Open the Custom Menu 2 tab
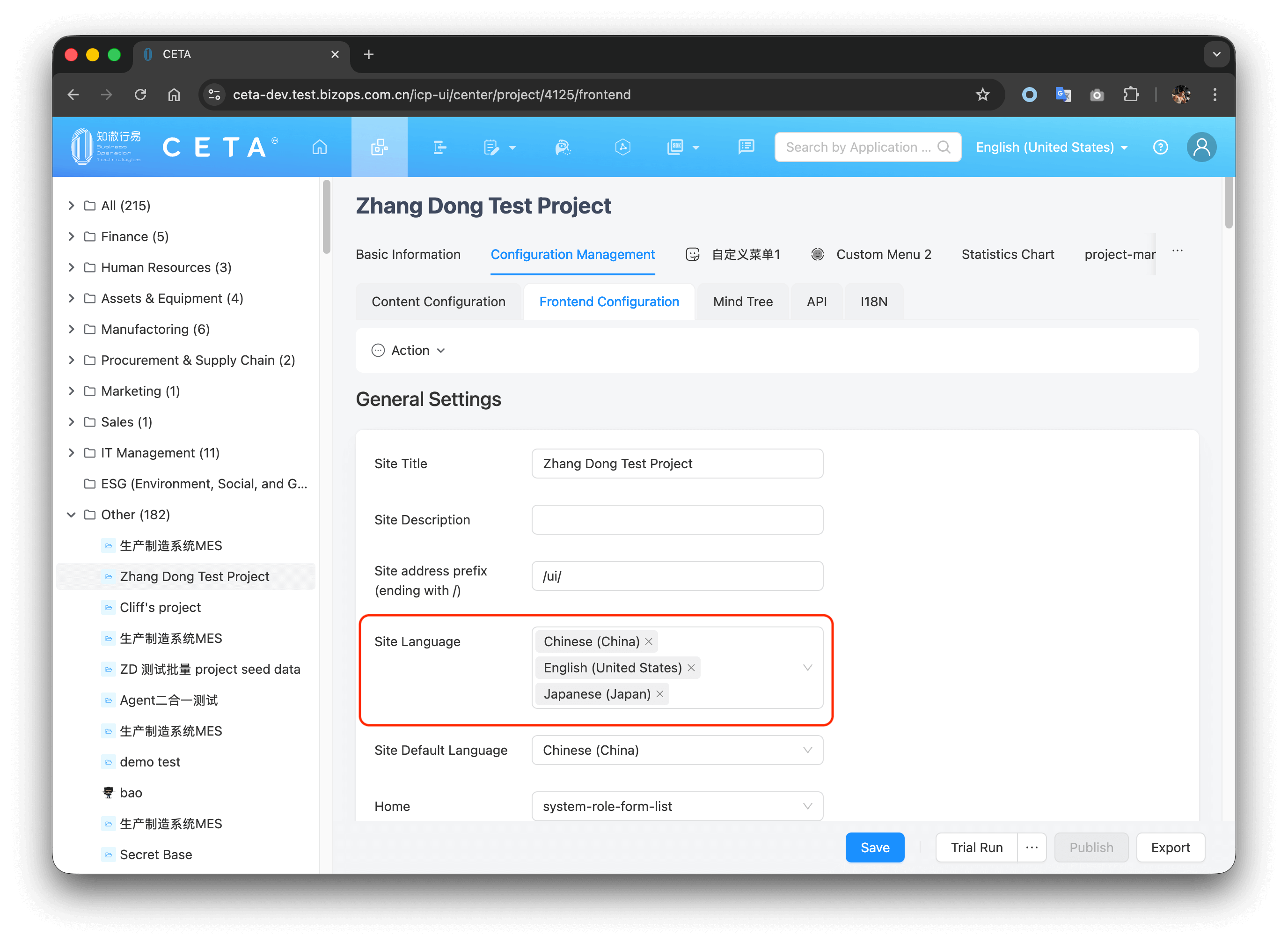1288x943 pixels. point(871,255)
